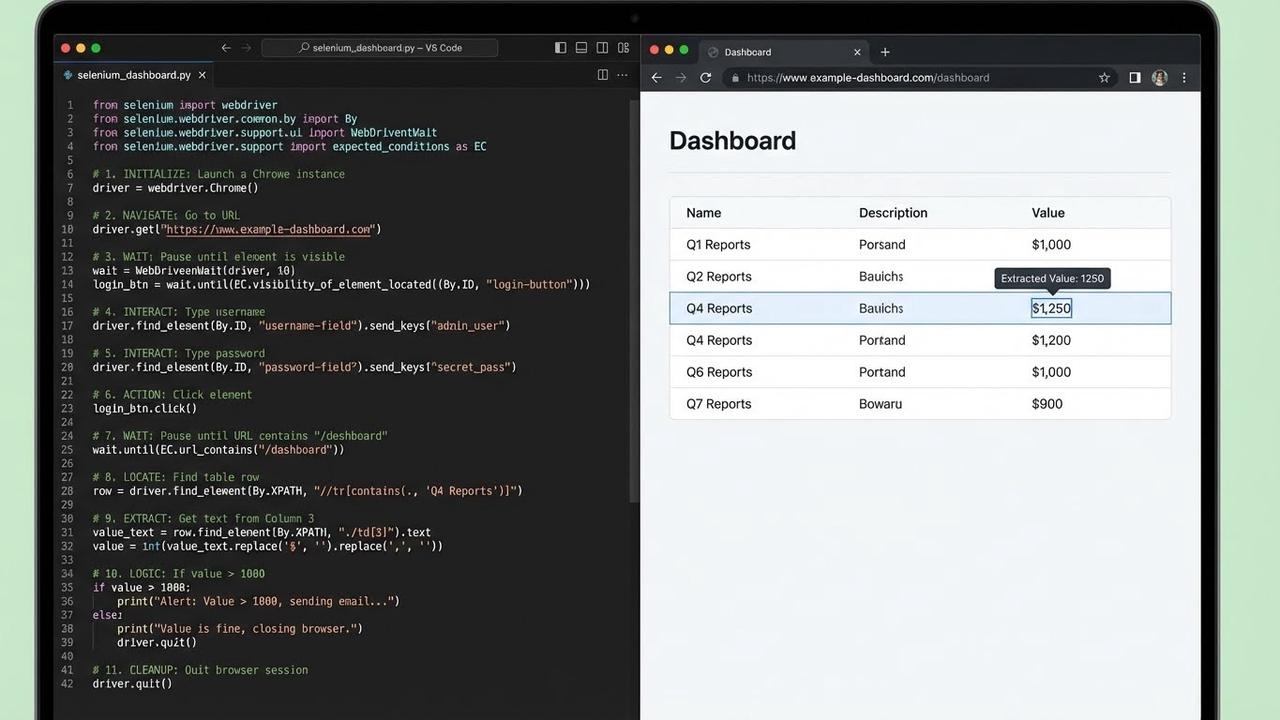Open the three-dot Chrome menu
Screen dimensions: 1280x720
(x=1184, y=77)
